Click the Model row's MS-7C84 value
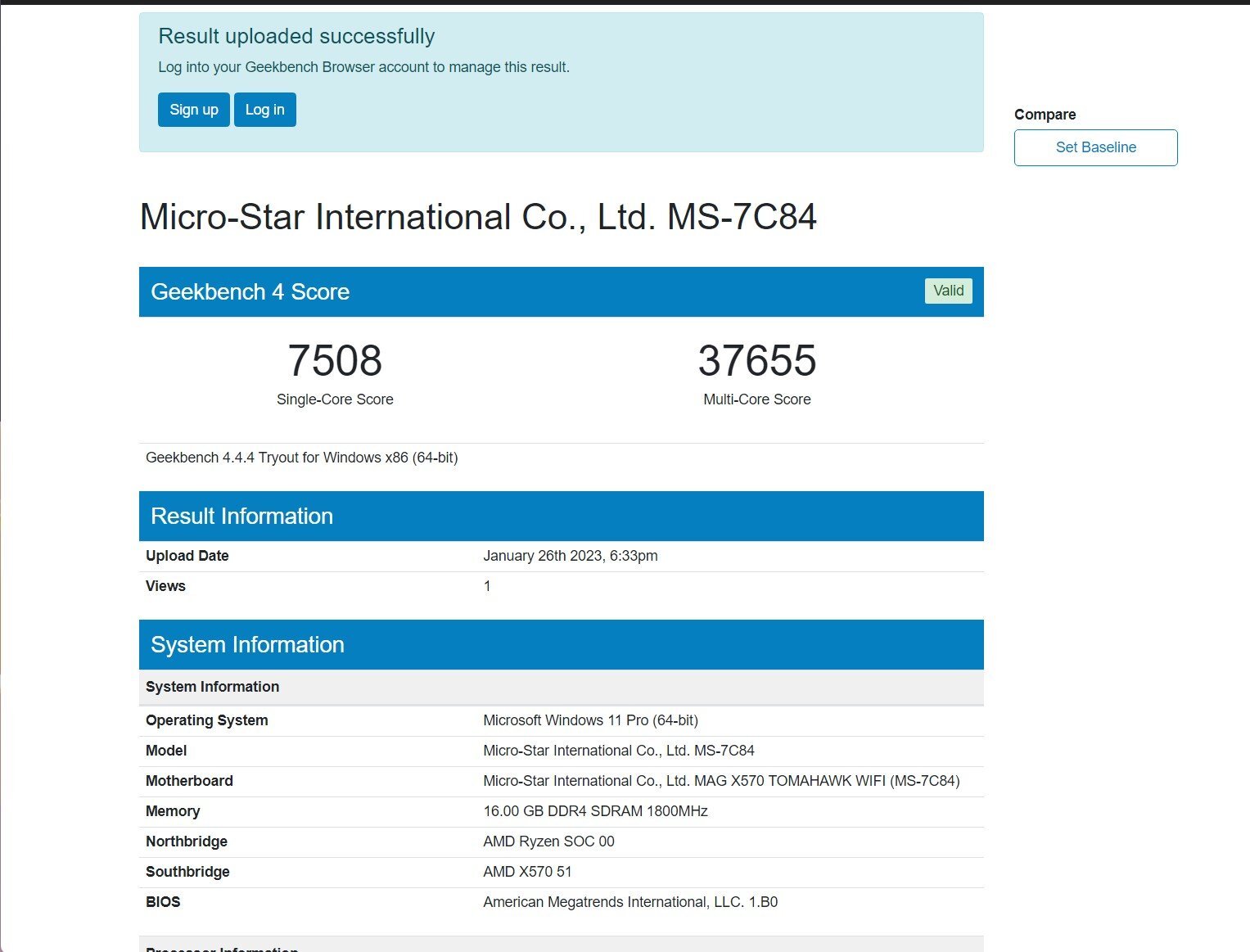The image size is (1250, 952). coord(619,751)
